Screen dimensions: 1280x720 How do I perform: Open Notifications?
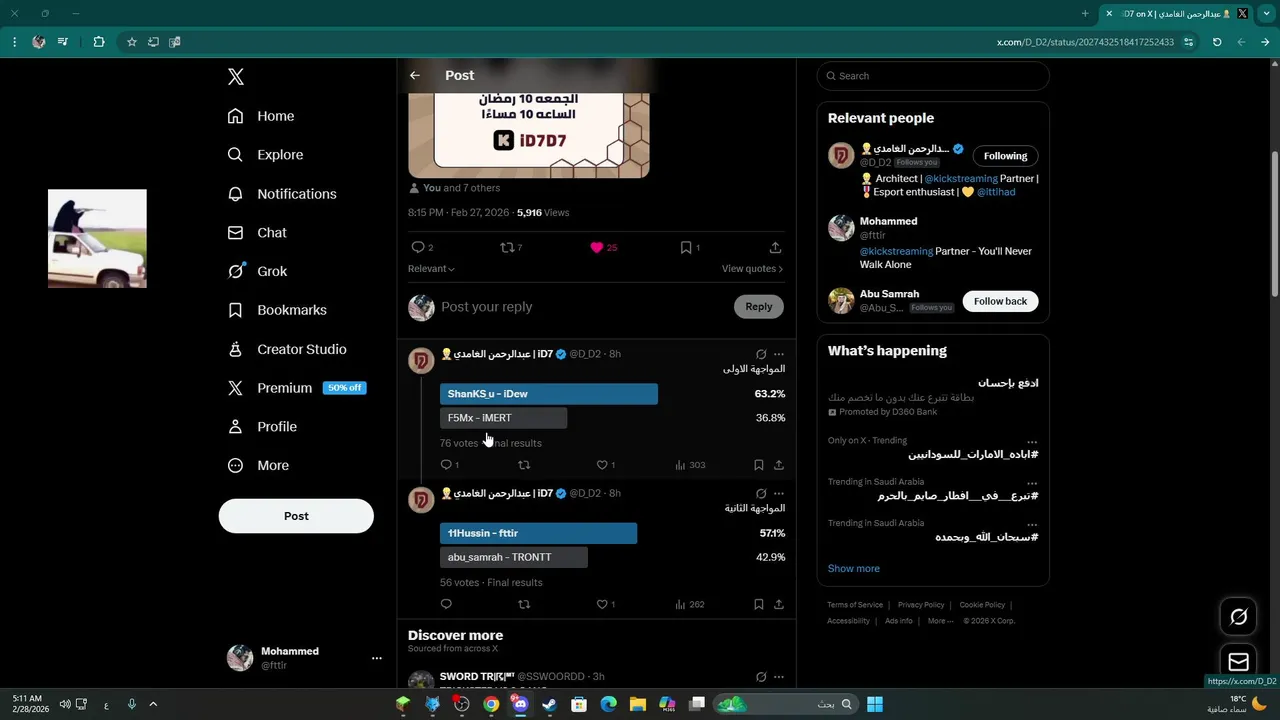click(282, 194)
